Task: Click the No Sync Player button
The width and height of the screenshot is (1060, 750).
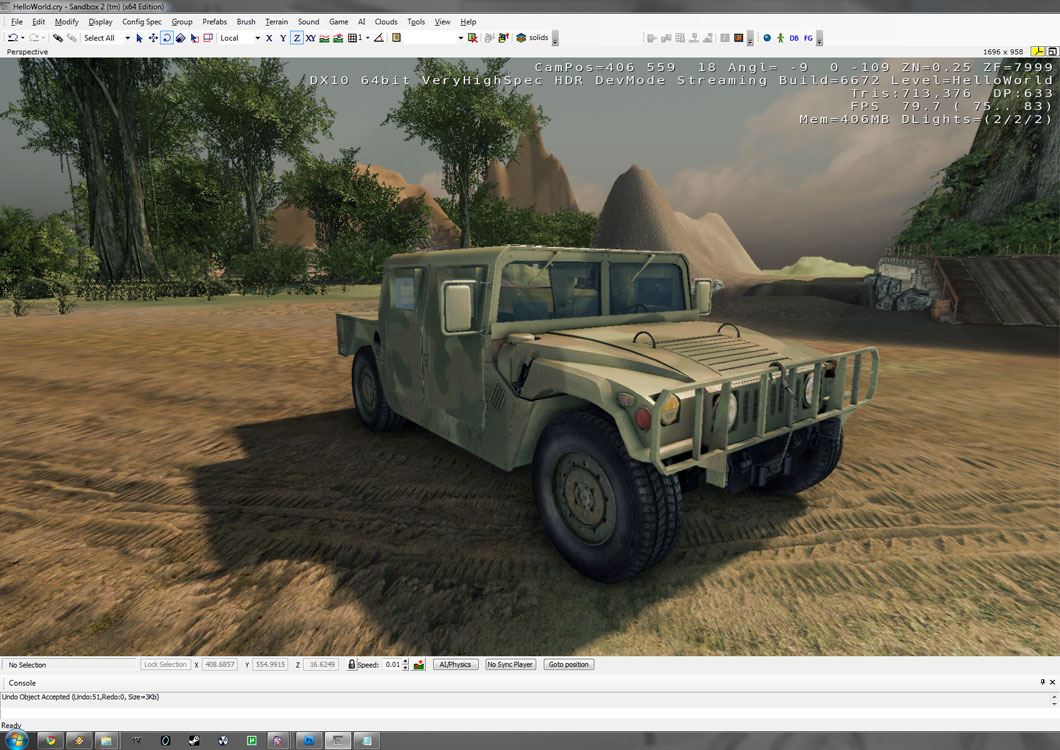Action: [510, 664]
